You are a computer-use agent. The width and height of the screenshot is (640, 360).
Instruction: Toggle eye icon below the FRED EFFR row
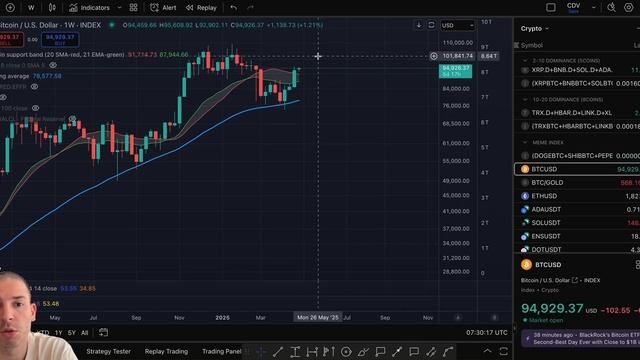coord(3,97)
